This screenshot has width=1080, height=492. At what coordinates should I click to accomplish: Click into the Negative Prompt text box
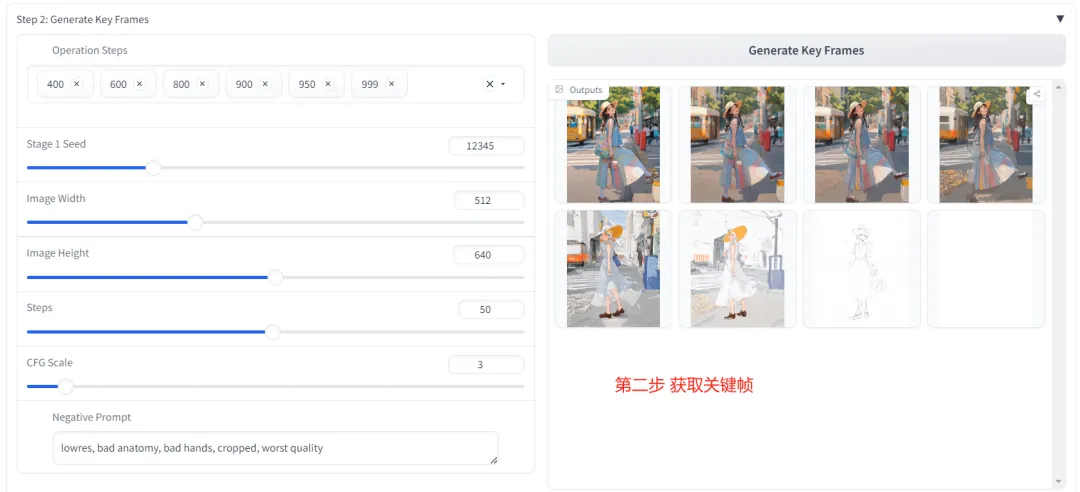(275, 448)
